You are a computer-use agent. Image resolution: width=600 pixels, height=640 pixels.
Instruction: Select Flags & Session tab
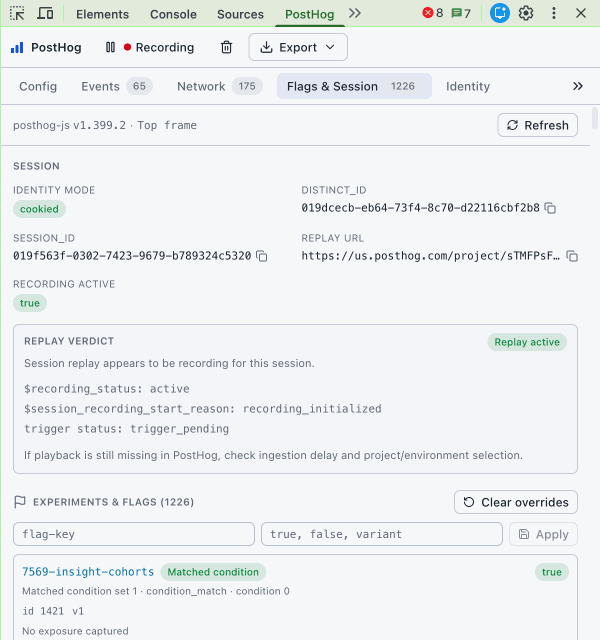click(354, 86)
